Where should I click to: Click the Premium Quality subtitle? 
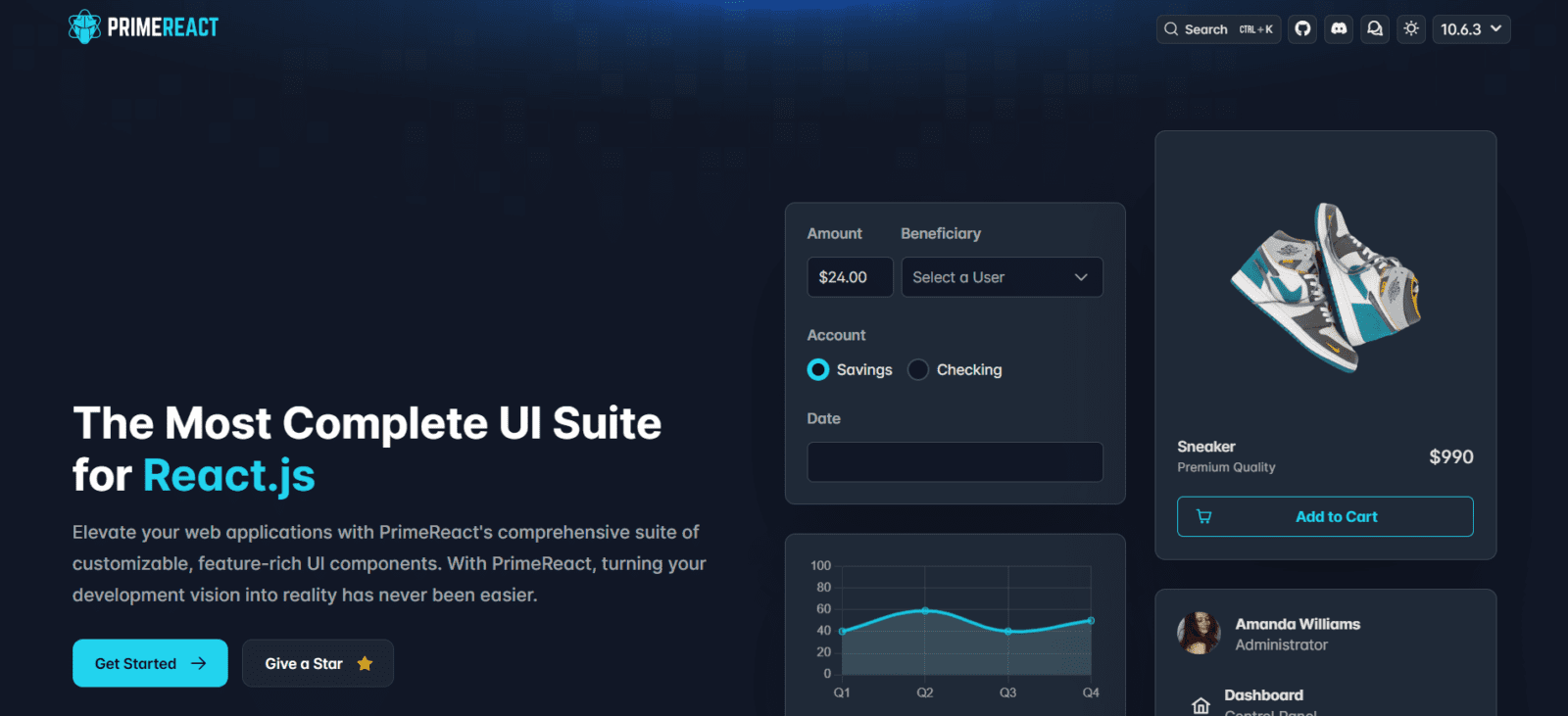[1226, 467]
